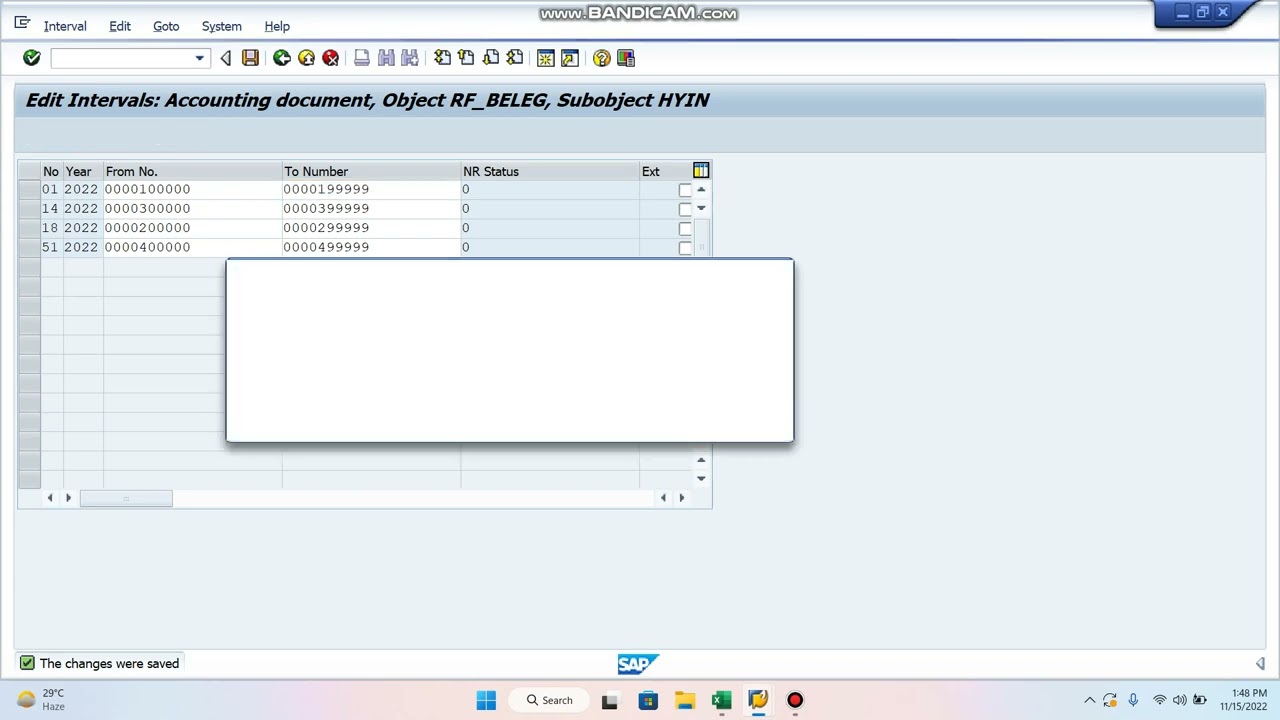This screenshot has height=720, width=1280.
Task: Select row 14 using its row selector
Action: point(29,208)
